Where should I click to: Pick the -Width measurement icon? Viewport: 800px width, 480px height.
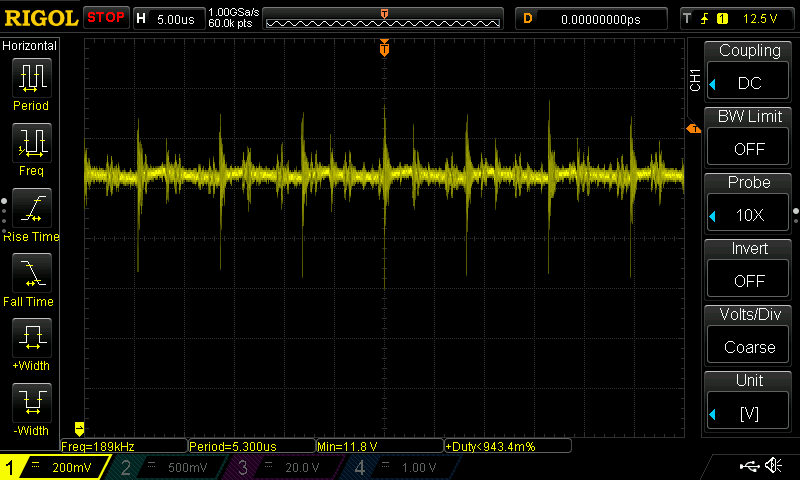pyautogui.click(x=31, y=403)
